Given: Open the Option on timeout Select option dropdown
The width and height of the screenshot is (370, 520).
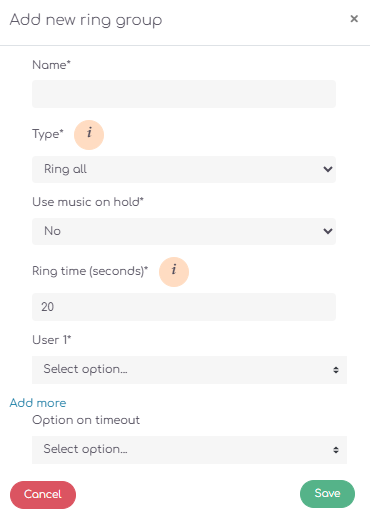Looking at the screenshot, I should (189, 450).
